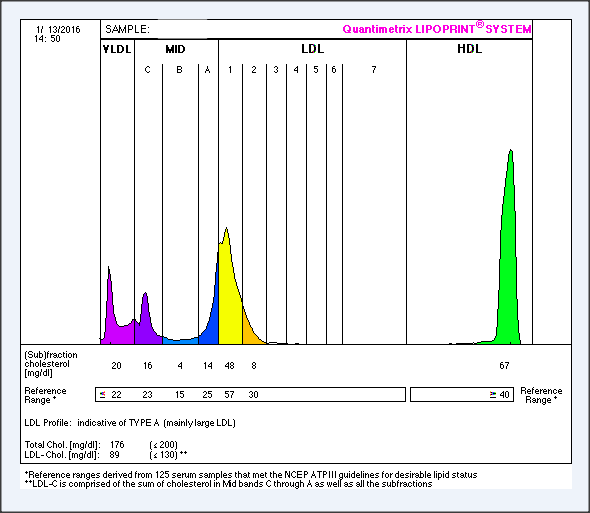The height and width of the screenshot is (513, 590).
Task: Click the NCEP ATPIII footnote line
Action: pyautogui.click(x=251, y=475)
